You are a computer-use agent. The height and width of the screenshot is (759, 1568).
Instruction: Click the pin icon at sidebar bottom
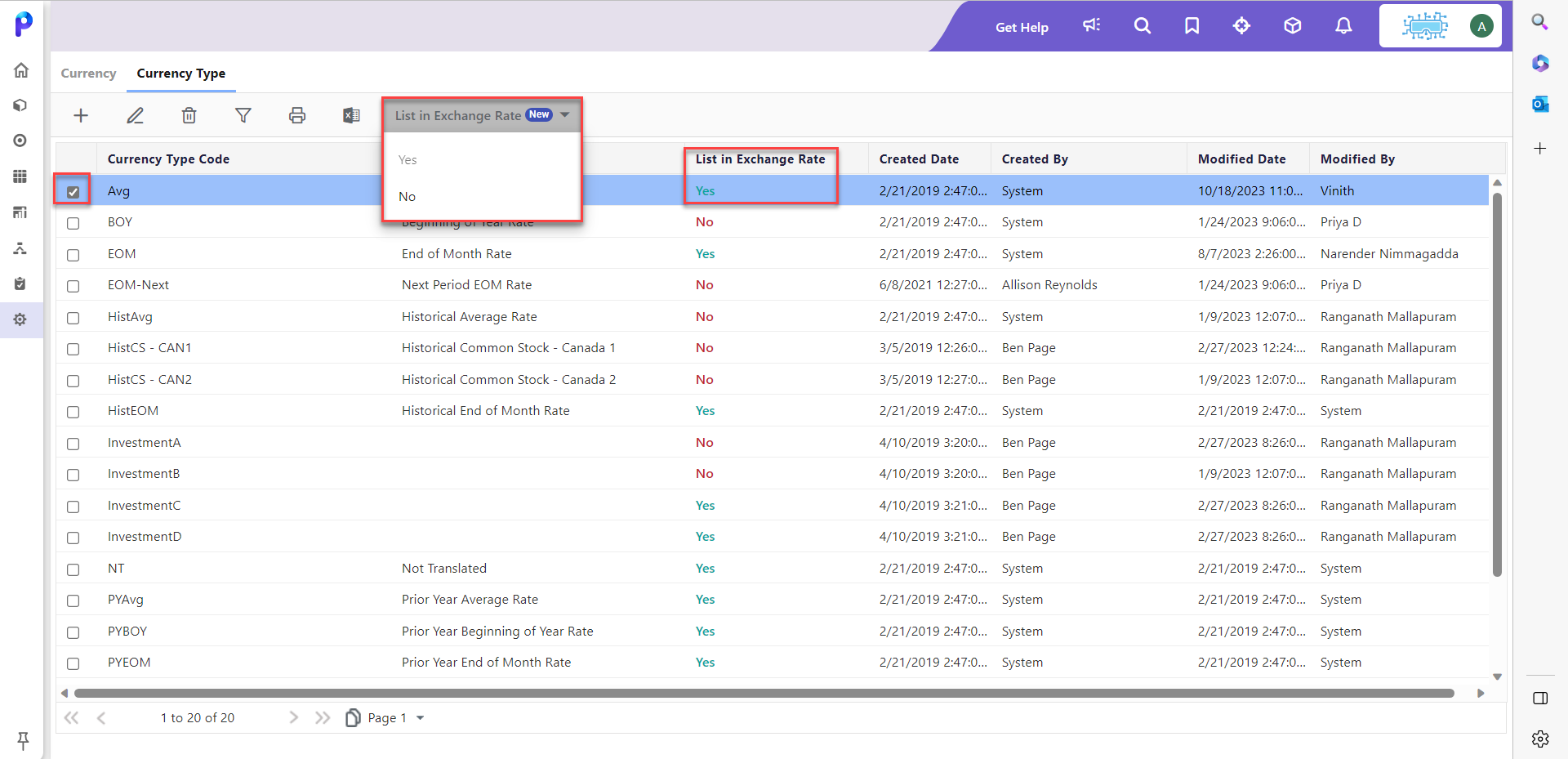pyautogui.click(x=23, y=741)
